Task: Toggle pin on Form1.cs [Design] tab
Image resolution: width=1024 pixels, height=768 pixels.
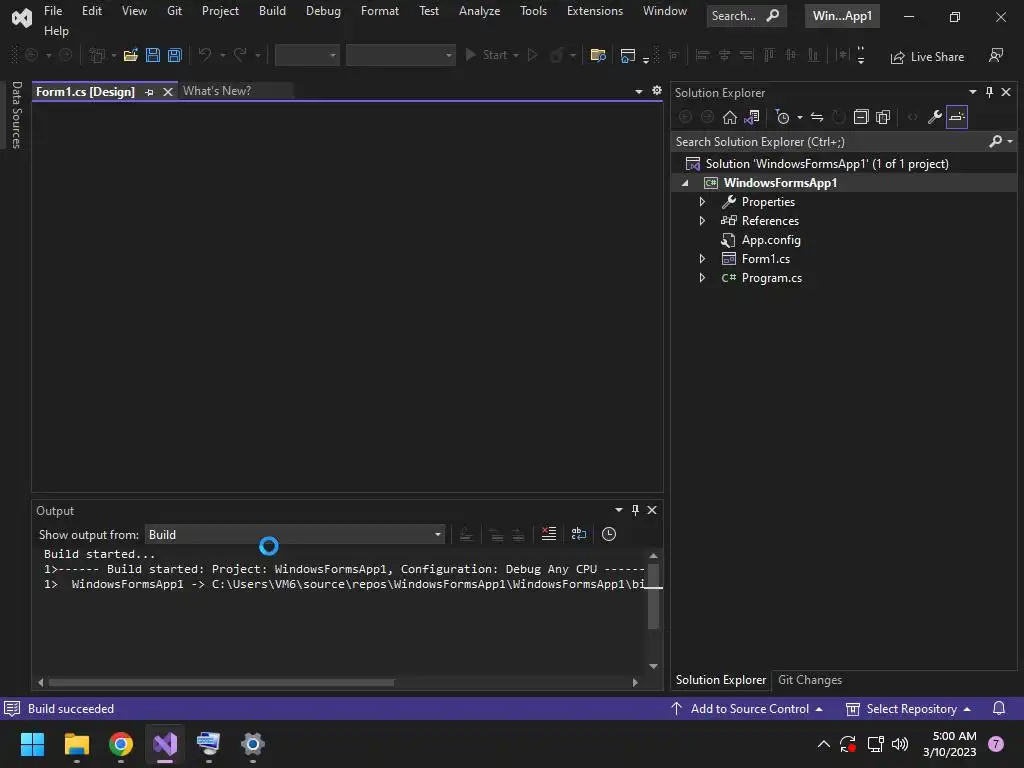Action: [150, 92]
